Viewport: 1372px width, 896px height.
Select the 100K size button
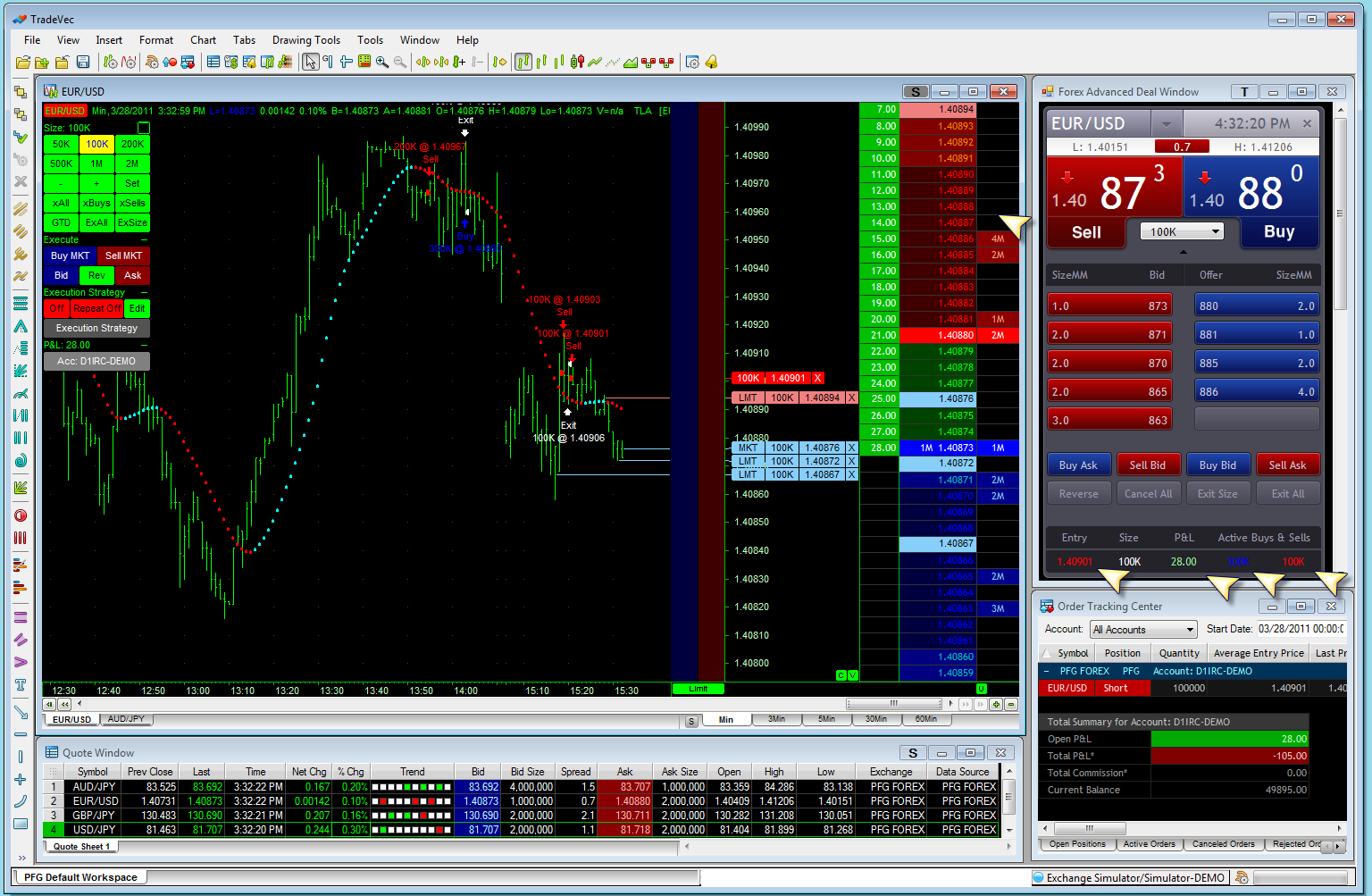pyautogui.click(x=96, y=144)
